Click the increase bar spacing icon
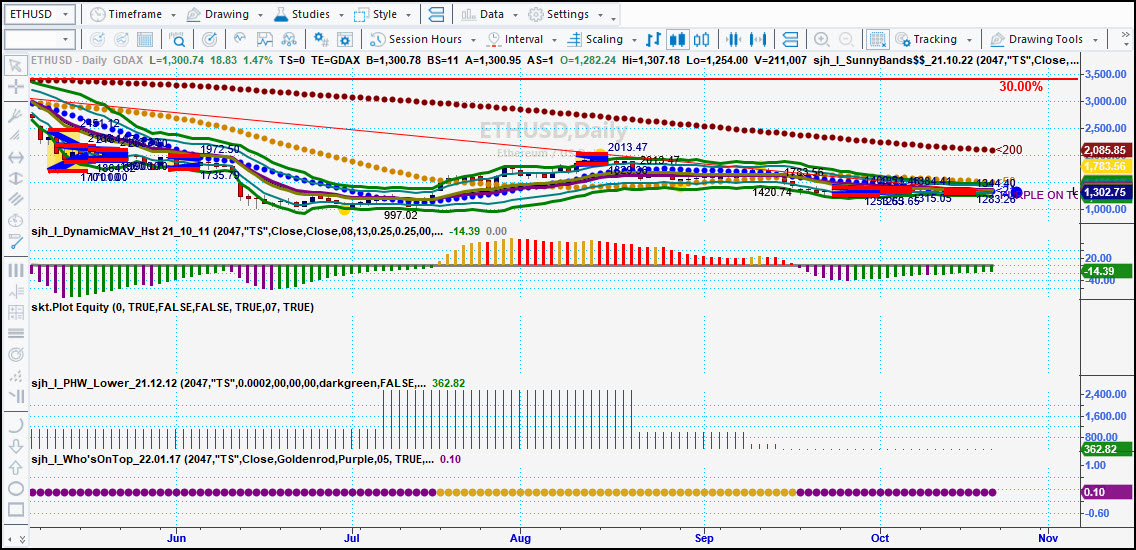 click(759, 39)
